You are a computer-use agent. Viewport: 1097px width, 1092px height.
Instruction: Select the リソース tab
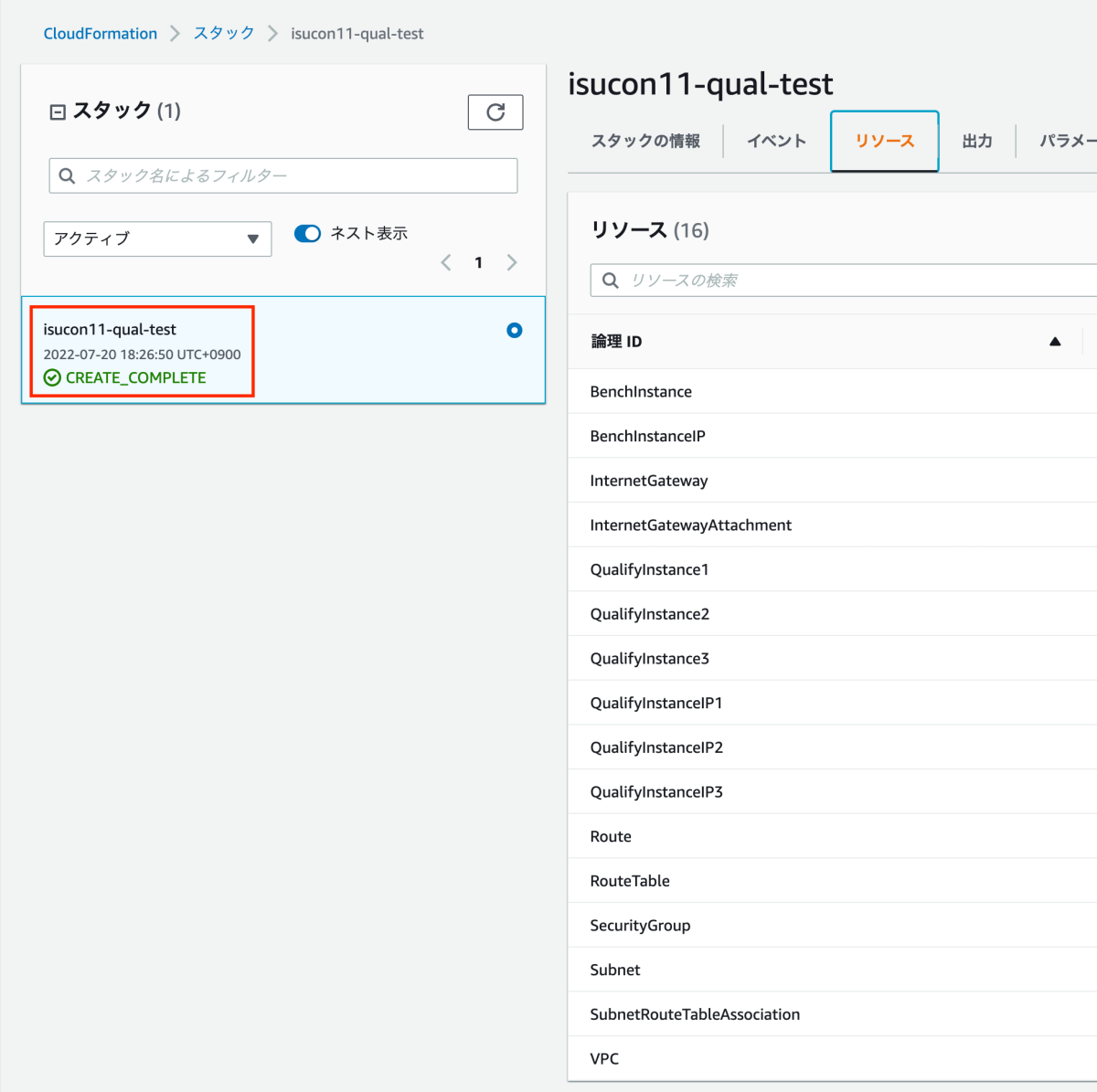point(884,142)
